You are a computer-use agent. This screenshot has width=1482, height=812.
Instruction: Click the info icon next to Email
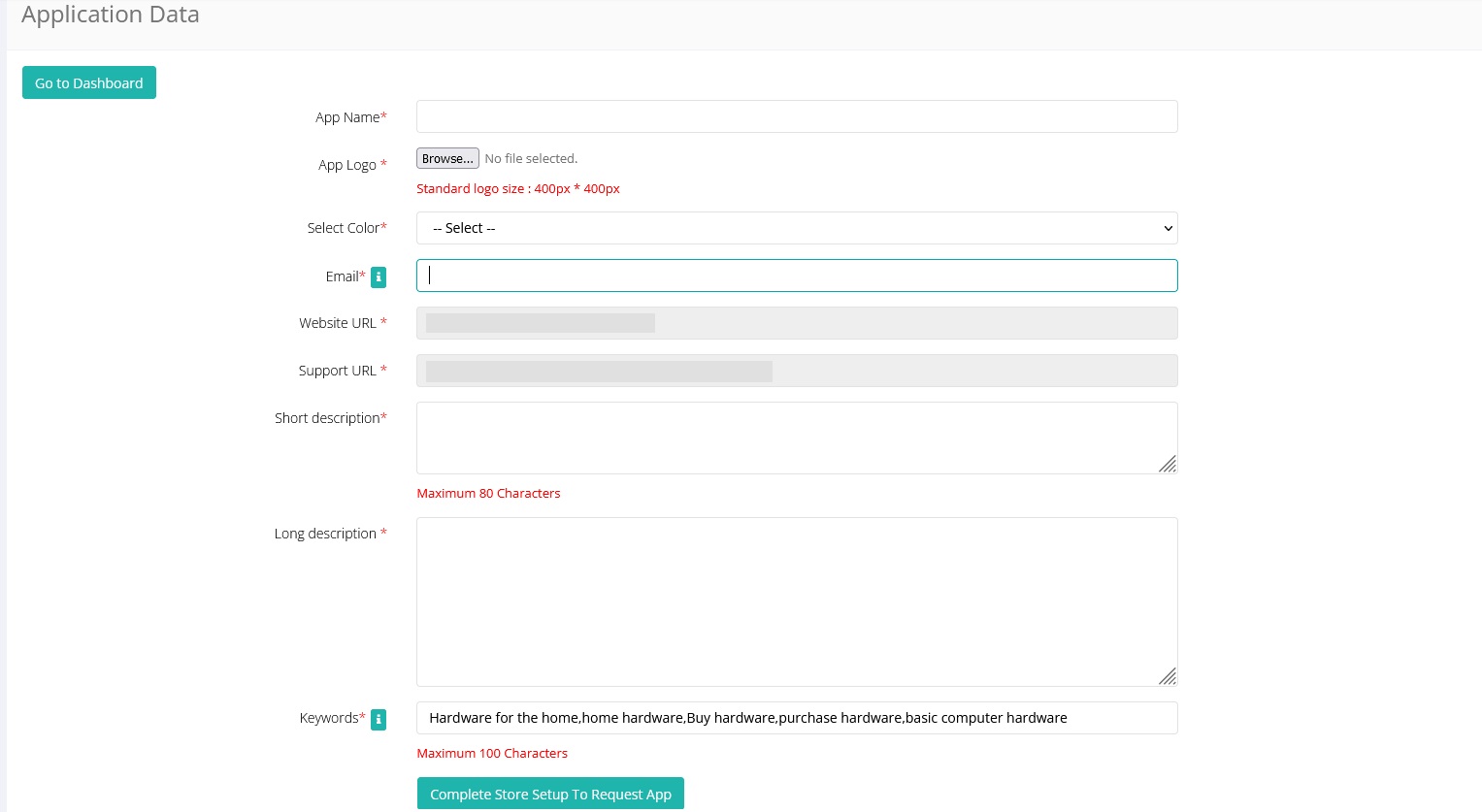[379, 277]
